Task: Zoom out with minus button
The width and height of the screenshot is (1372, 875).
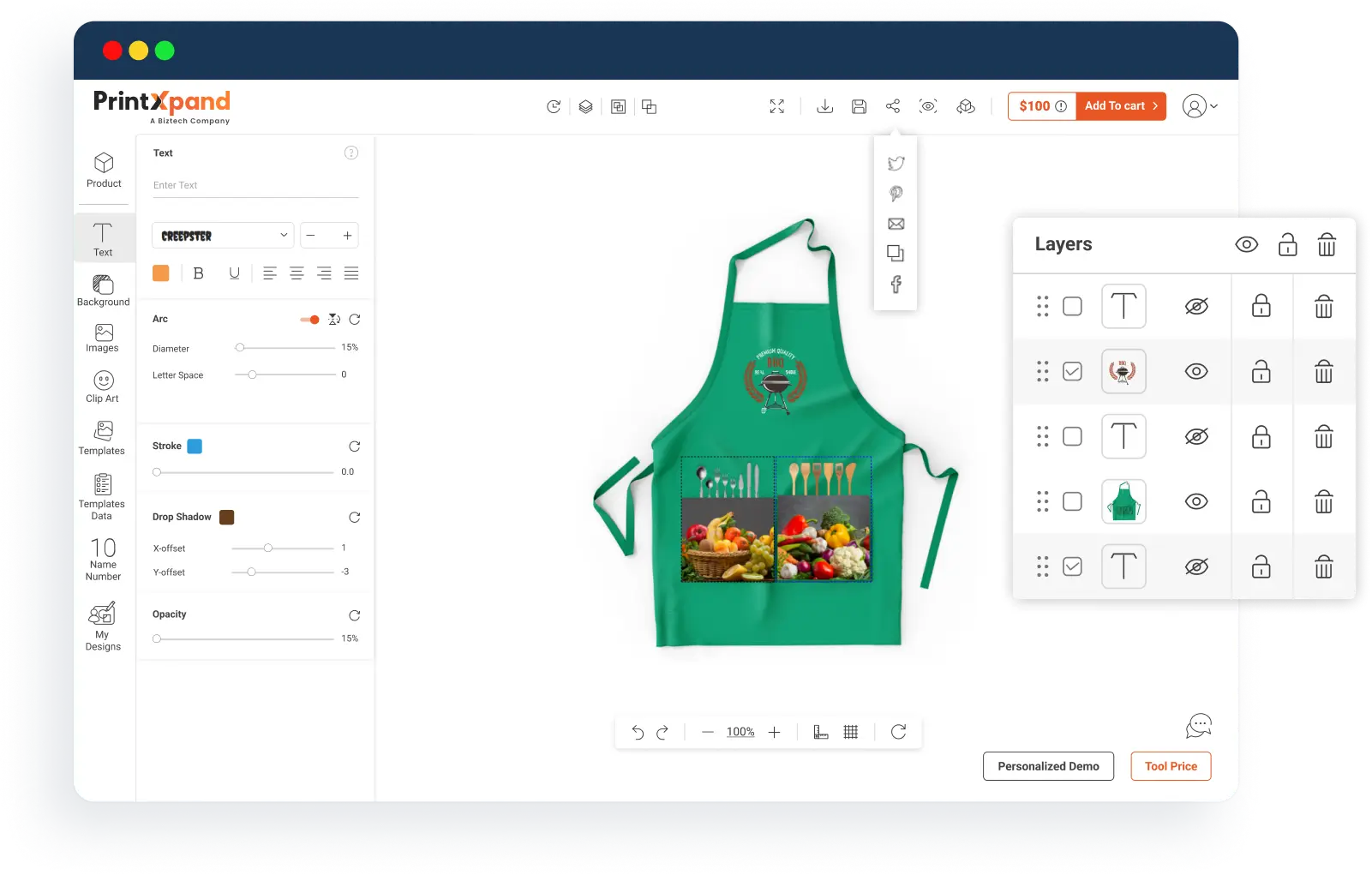Action: pos(708,732)
